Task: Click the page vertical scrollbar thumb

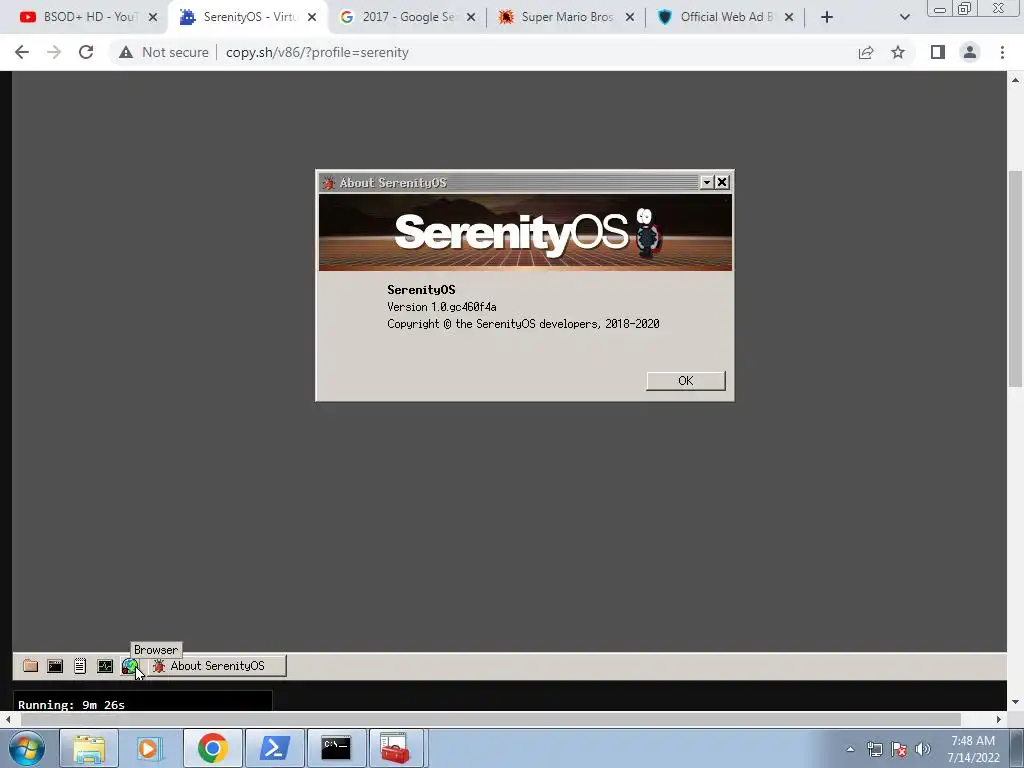Action: pos(1016,278)
